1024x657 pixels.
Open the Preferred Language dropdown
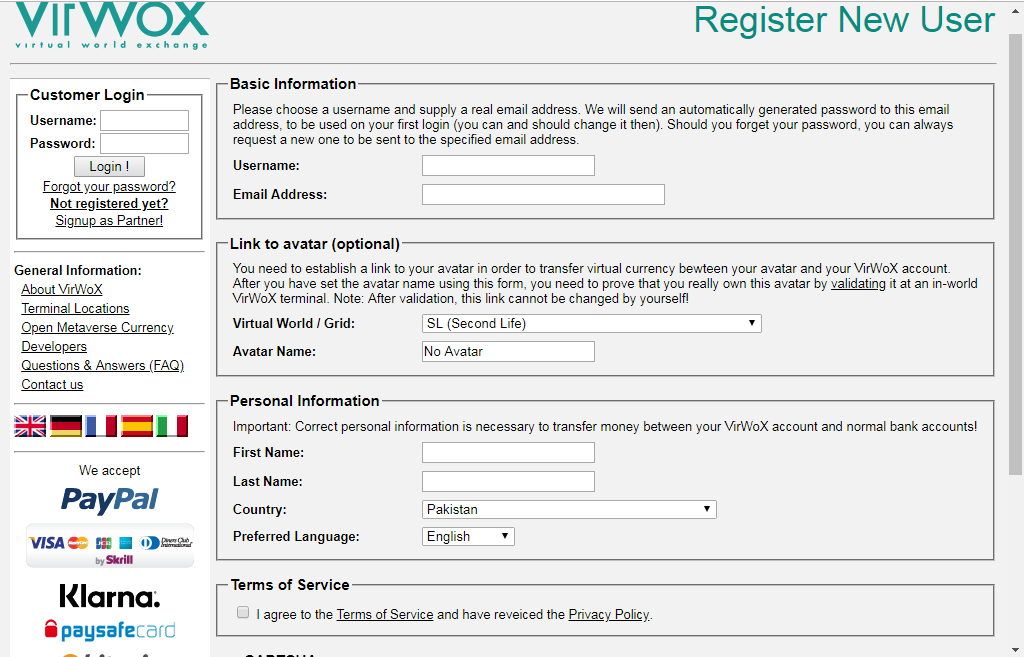tap(468, 536)
